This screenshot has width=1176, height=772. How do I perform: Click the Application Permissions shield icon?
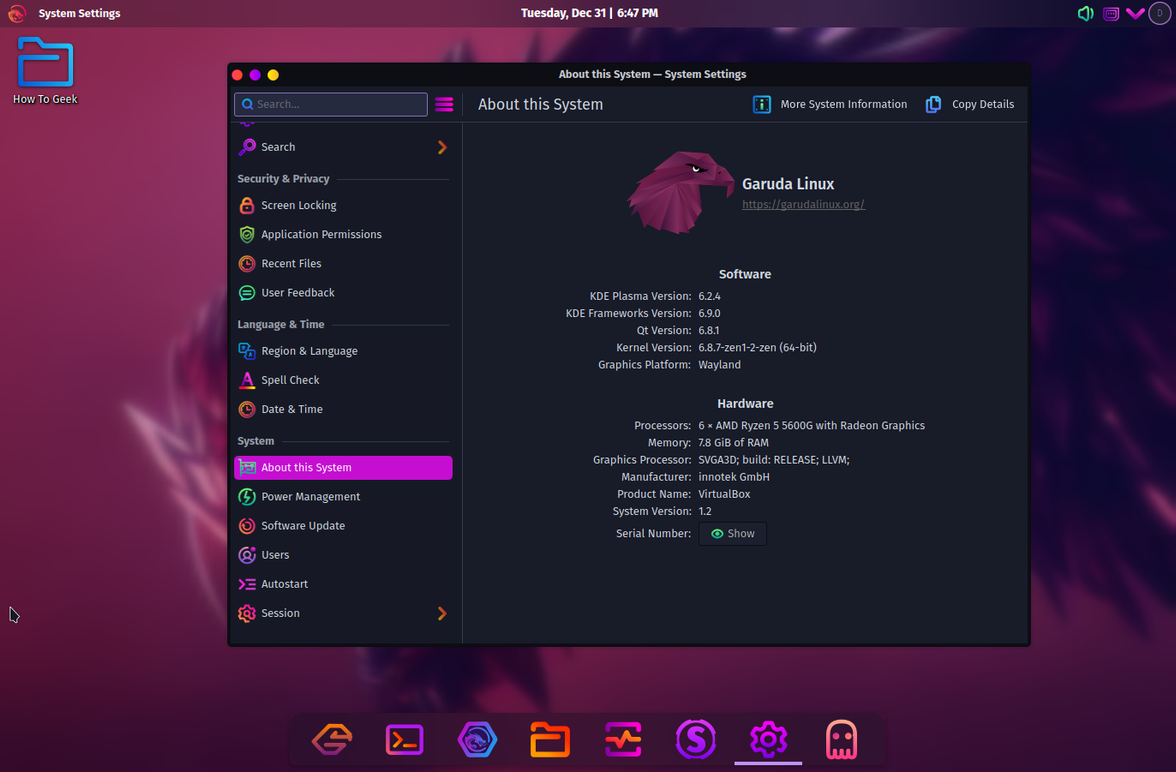tap(247, 234)
